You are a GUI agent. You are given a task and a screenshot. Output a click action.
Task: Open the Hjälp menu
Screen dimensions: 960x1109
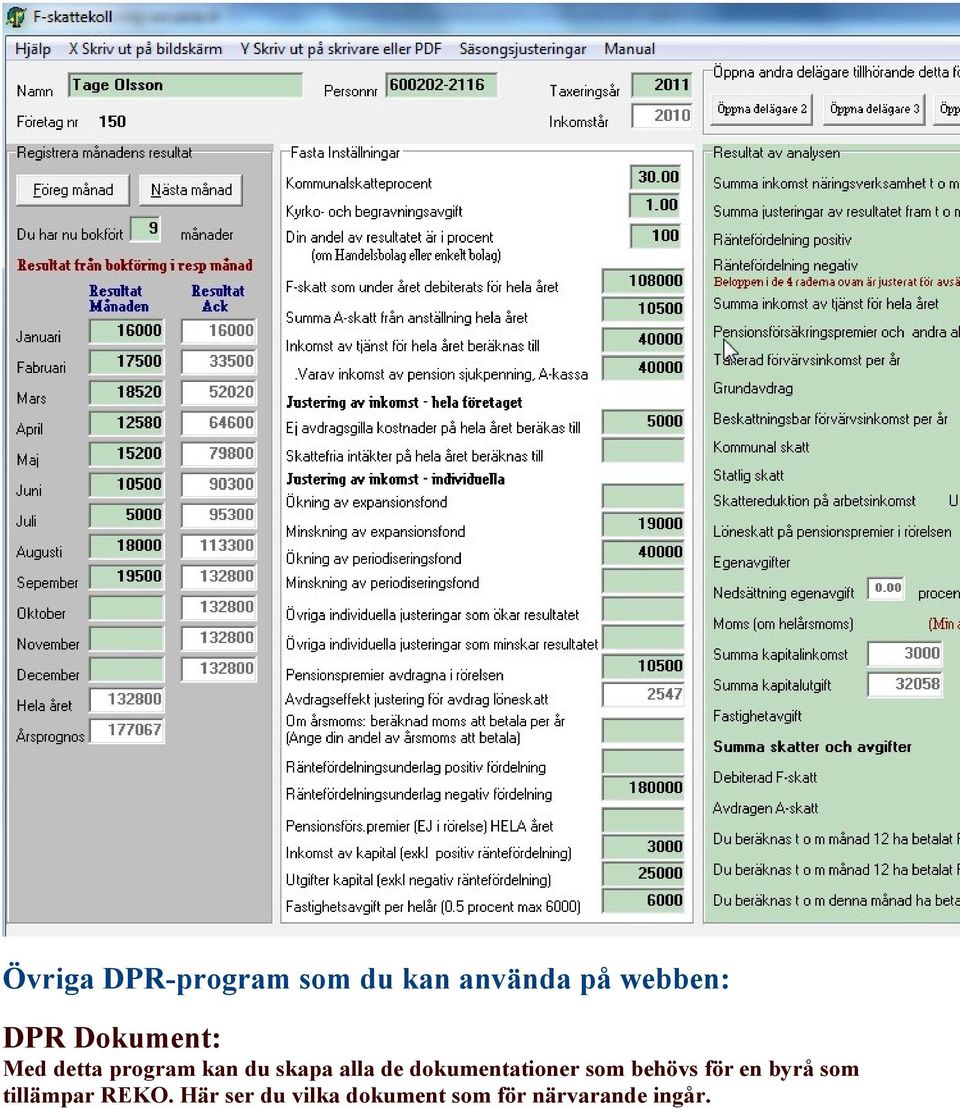click(x=33, y=49)
